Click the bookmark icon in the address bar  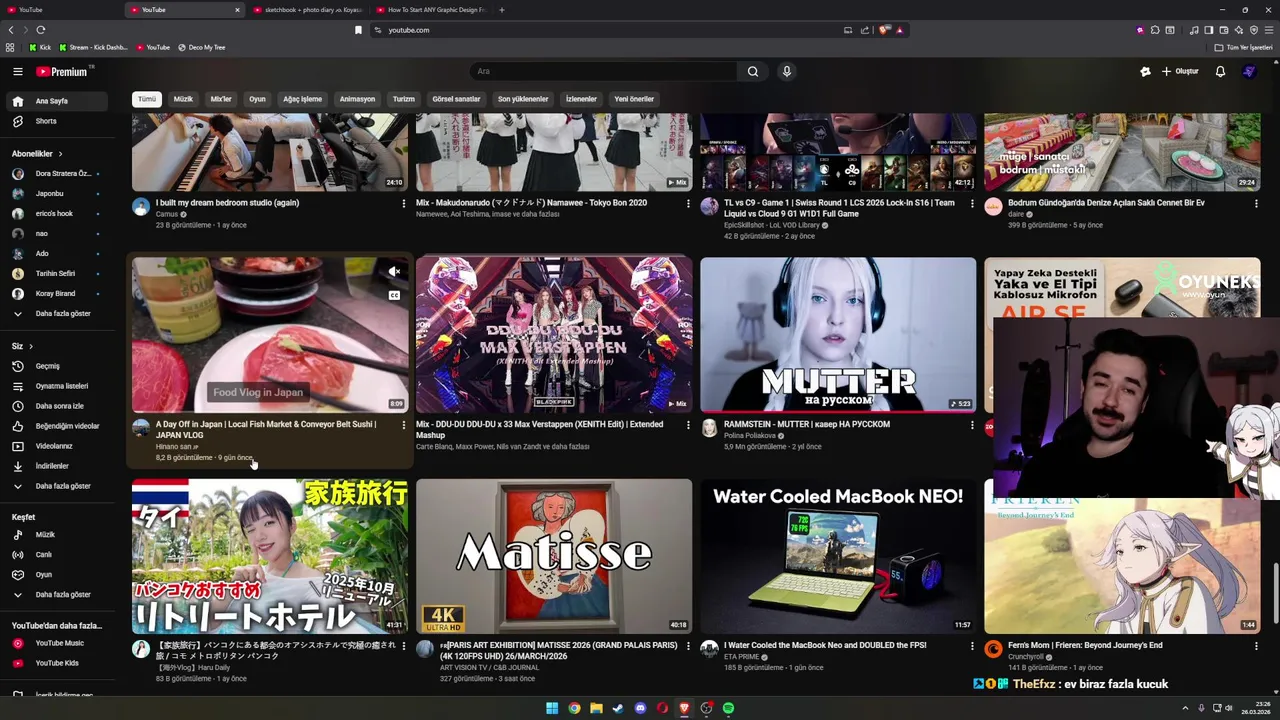point(358,30)
